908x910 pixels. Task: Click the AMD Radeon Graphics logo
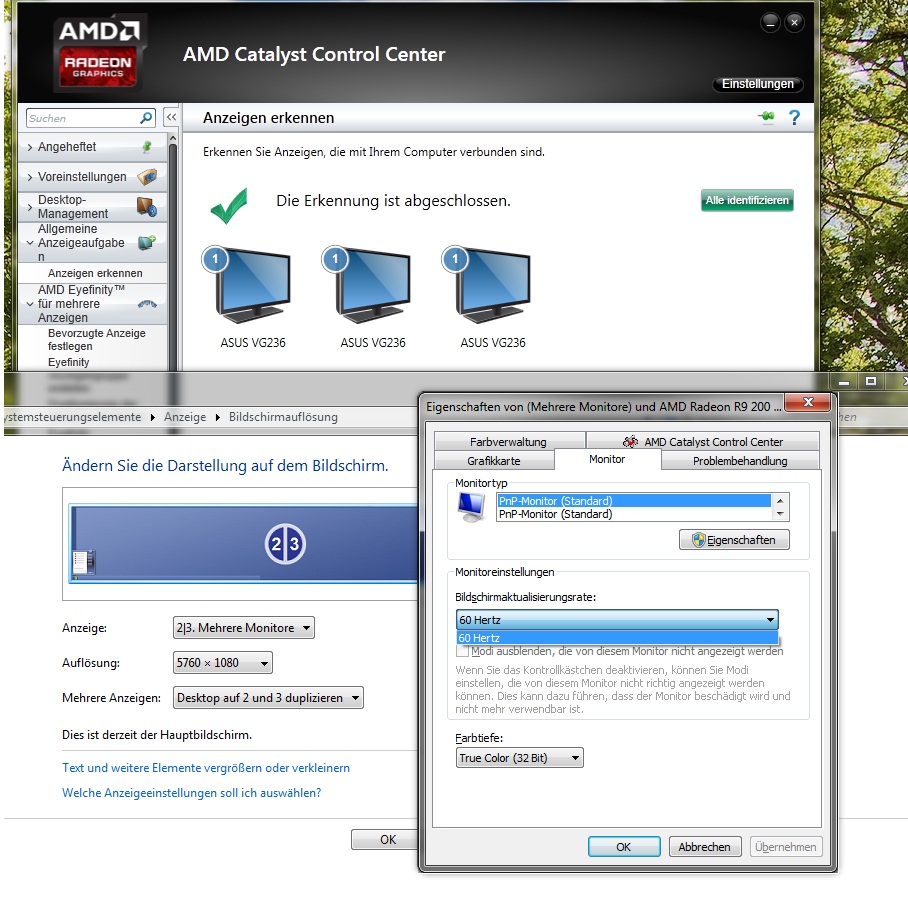99,52
